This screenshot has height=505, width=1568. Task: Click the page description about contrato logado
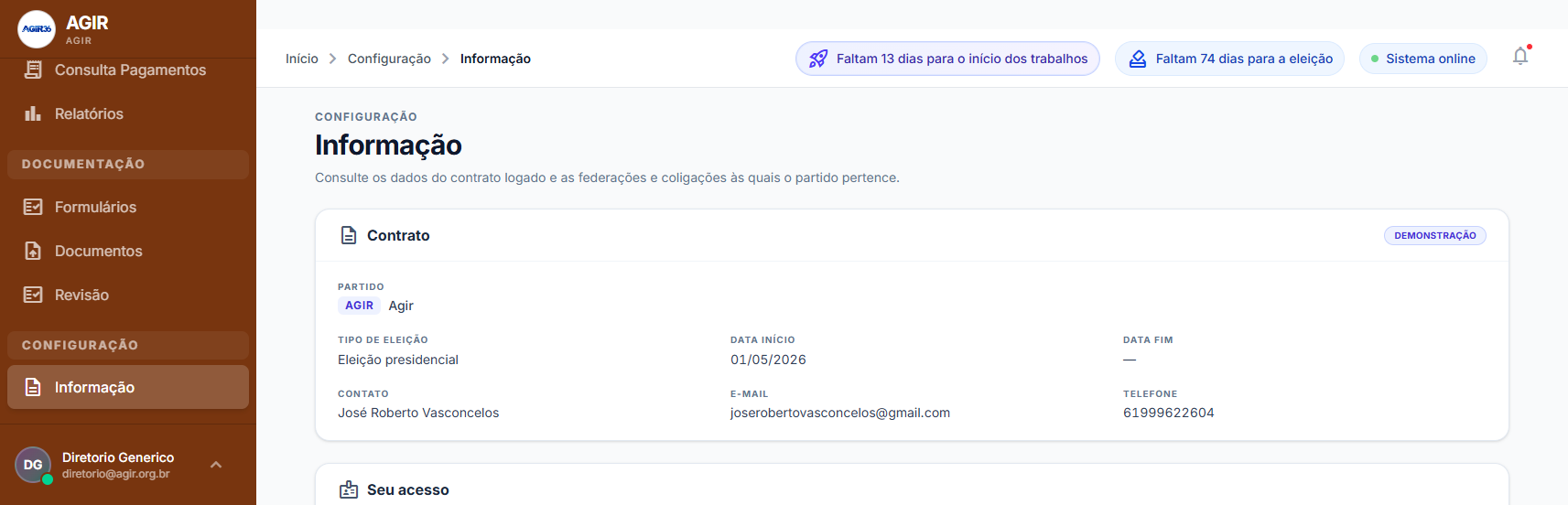[x=607, y=177]
